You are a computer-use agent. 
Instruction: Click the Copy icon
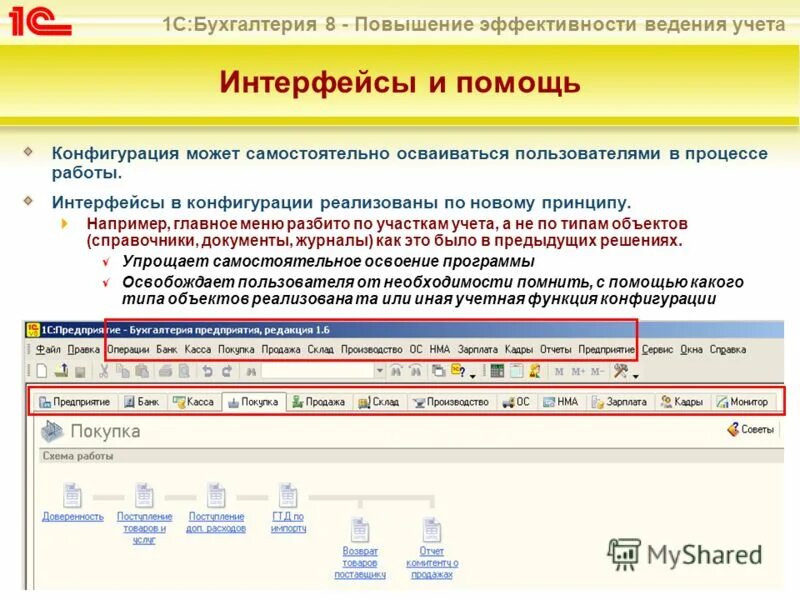coord(122,371)
